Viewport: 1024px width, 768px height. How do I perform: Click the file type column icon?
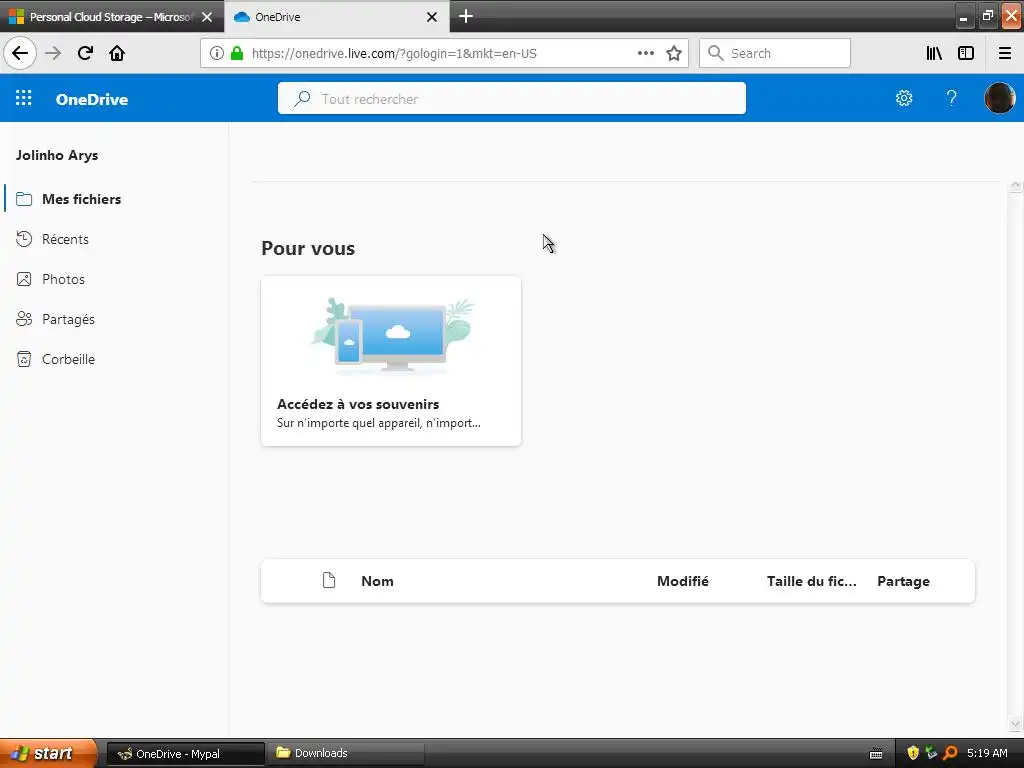pyautogui.click(x=329, y=580)
